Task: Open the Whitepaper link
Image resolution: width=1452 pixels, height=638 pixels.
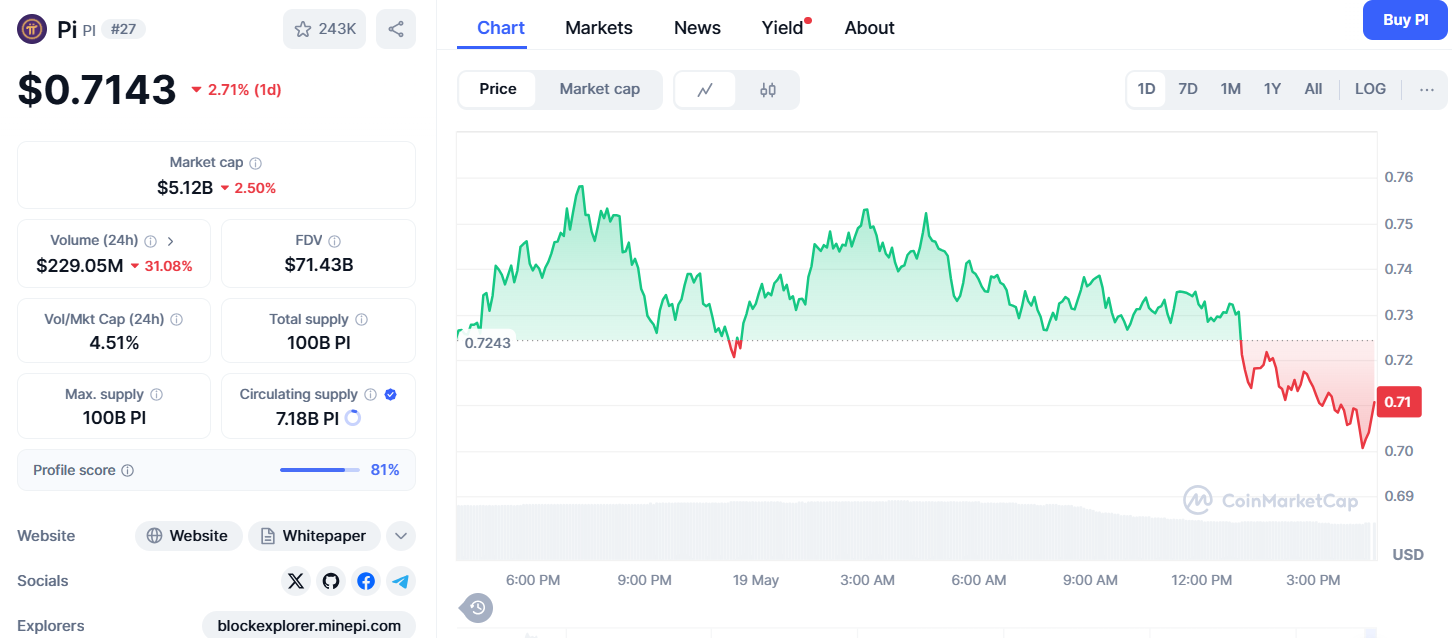Action: [314, 536]
